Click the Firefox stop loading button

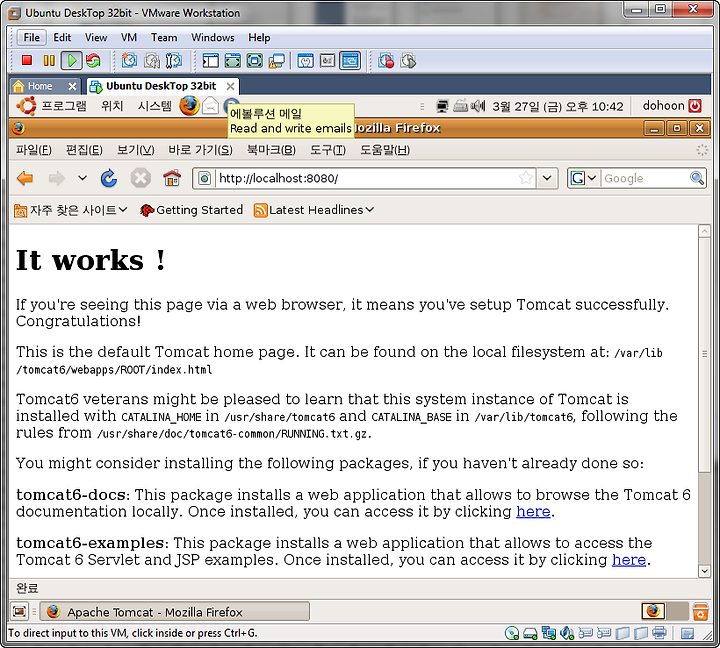141,178
